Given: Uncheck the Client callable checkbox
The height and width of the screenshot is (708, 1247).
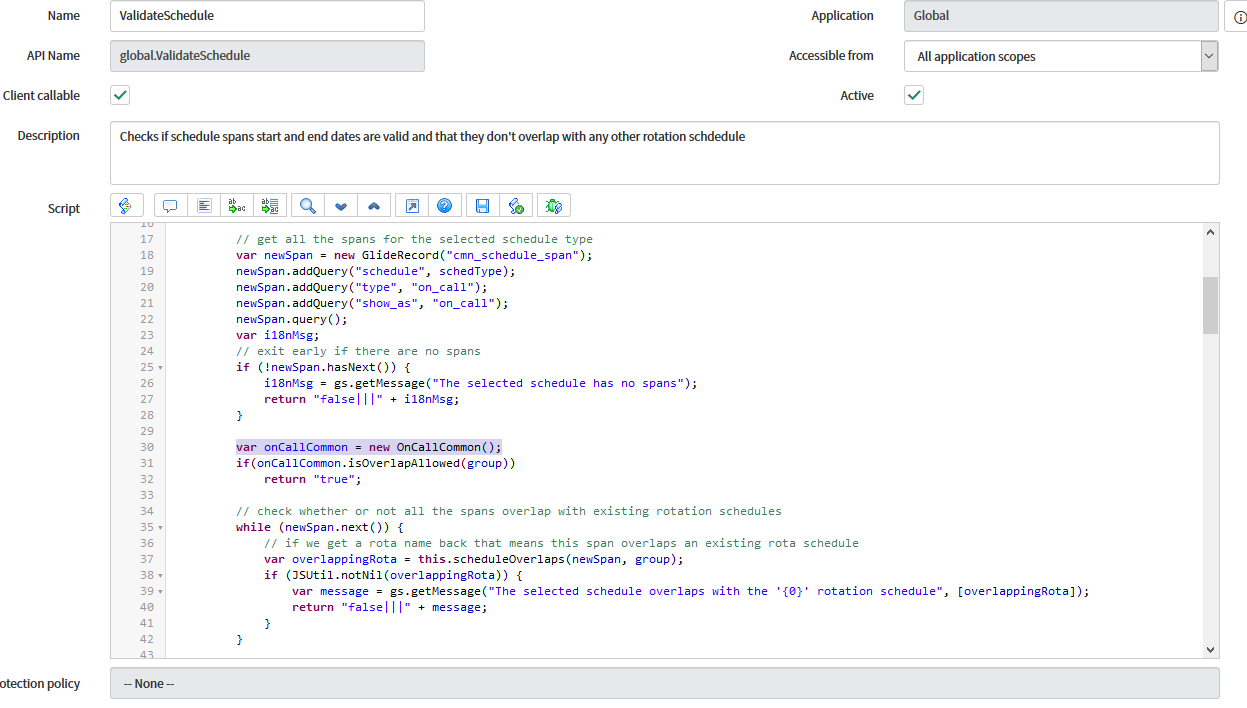Looking at the screenshot, I should [x=120, y=96].
